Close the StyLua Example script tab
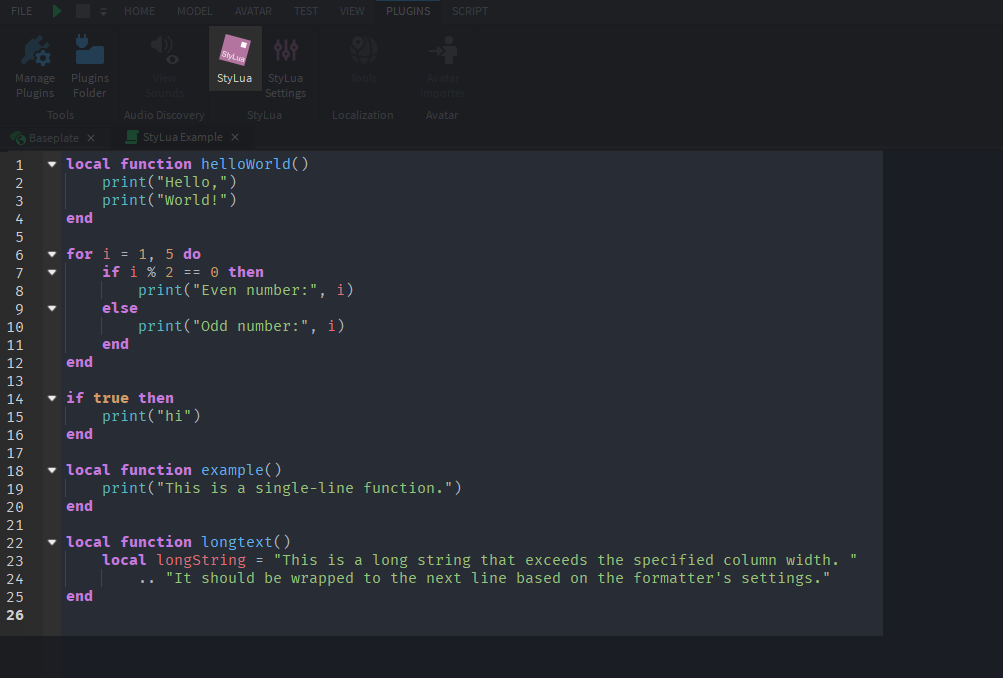The height and width of the screenshot is (678, 1003). point(235,137)
